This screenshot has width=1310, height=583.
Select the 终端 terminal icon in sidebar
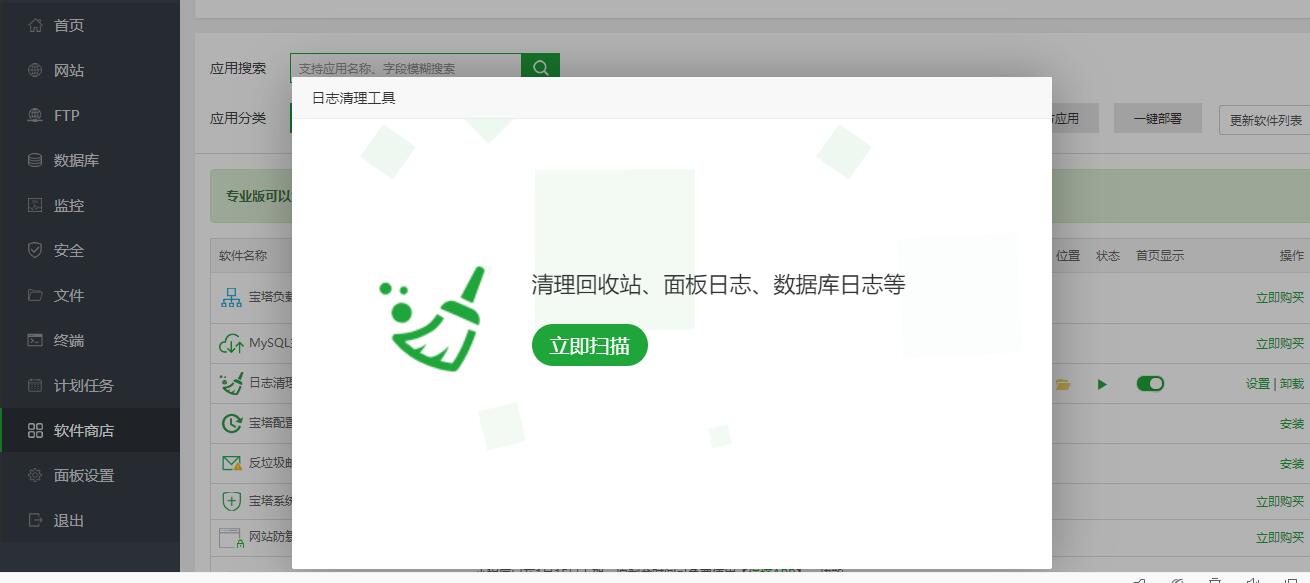point(32,340)
